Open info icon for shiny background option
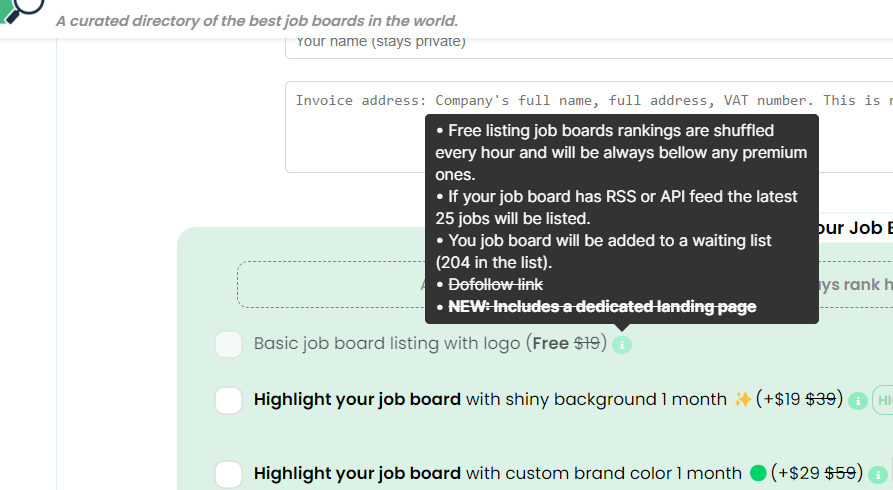893x490 pixels. (x=857, y=401)
